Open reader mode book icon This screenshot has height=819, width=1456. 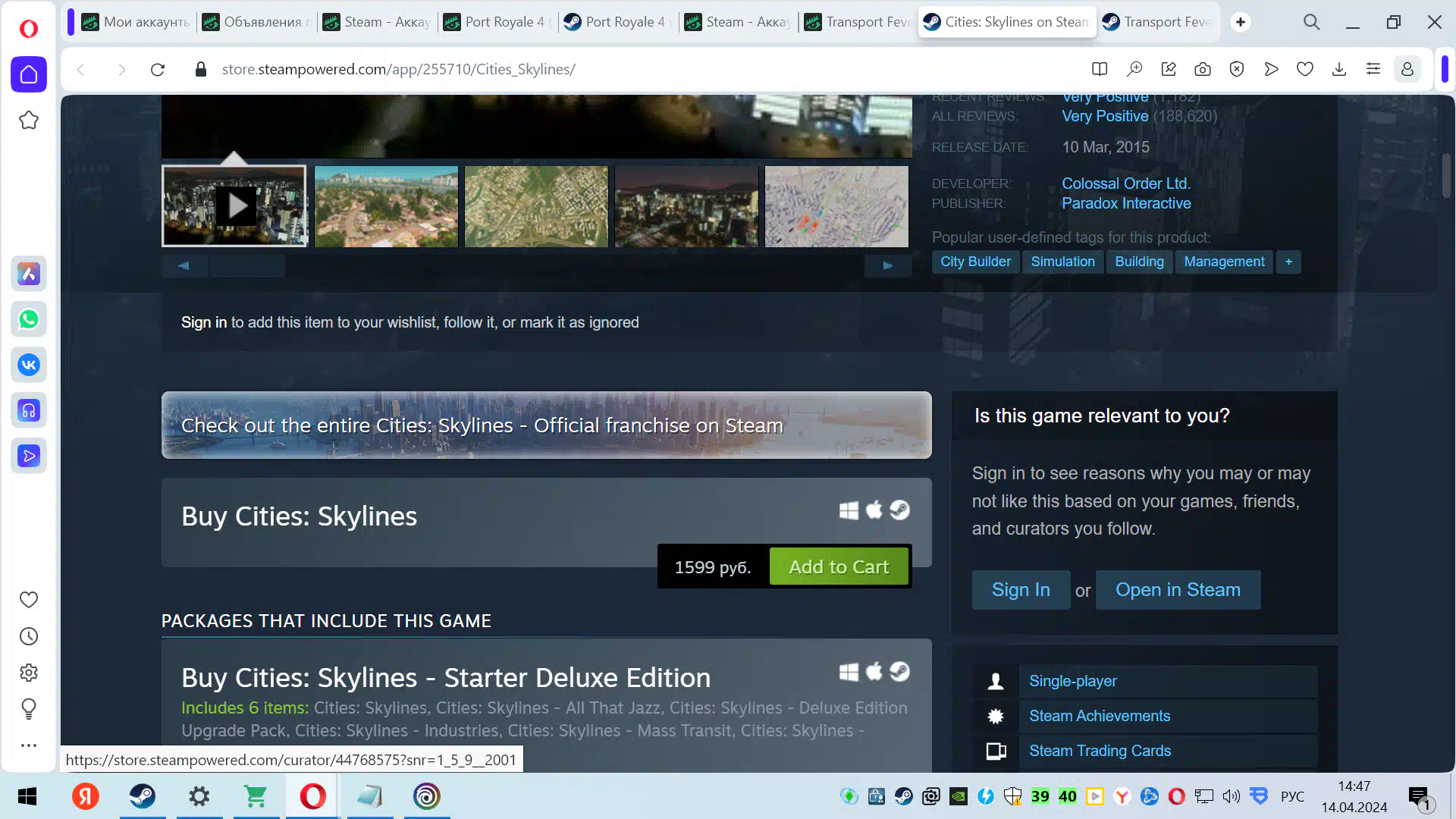pyautogui.click(x=1100, y=70)
